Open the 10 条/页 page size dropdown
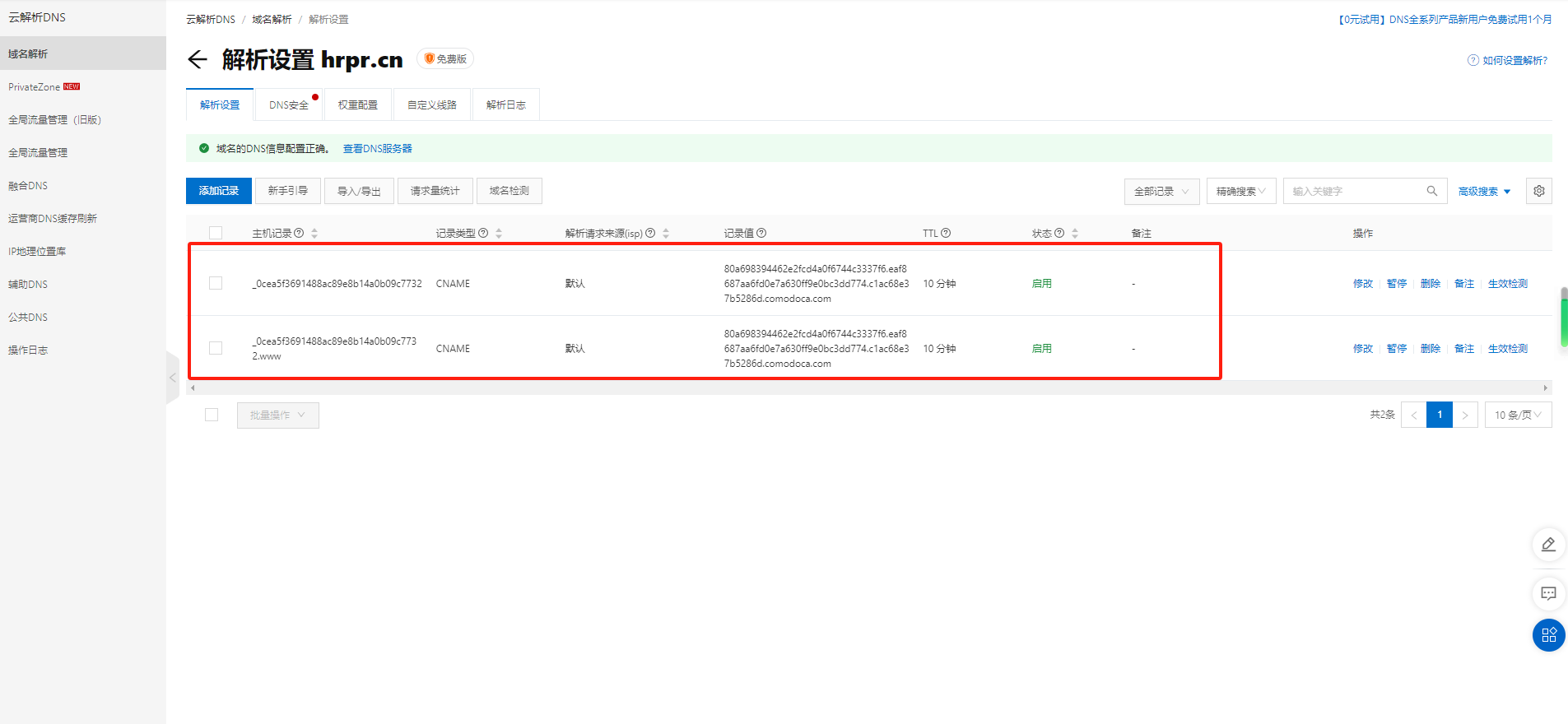 pyautogui.click(x=1518, y=415)
